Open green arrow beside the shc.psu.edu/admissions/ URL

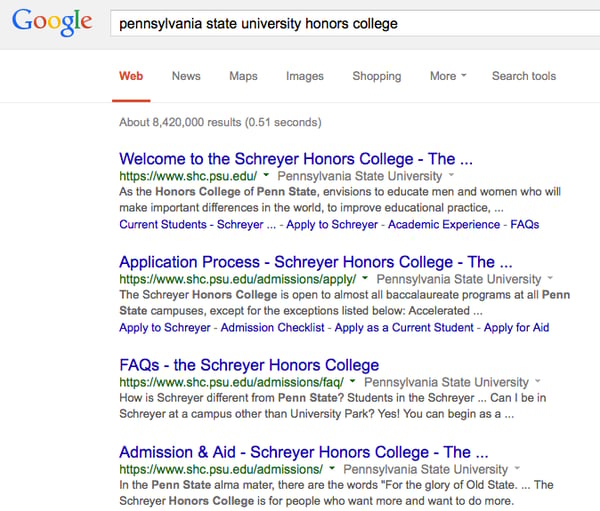click(x=332, y=468)
